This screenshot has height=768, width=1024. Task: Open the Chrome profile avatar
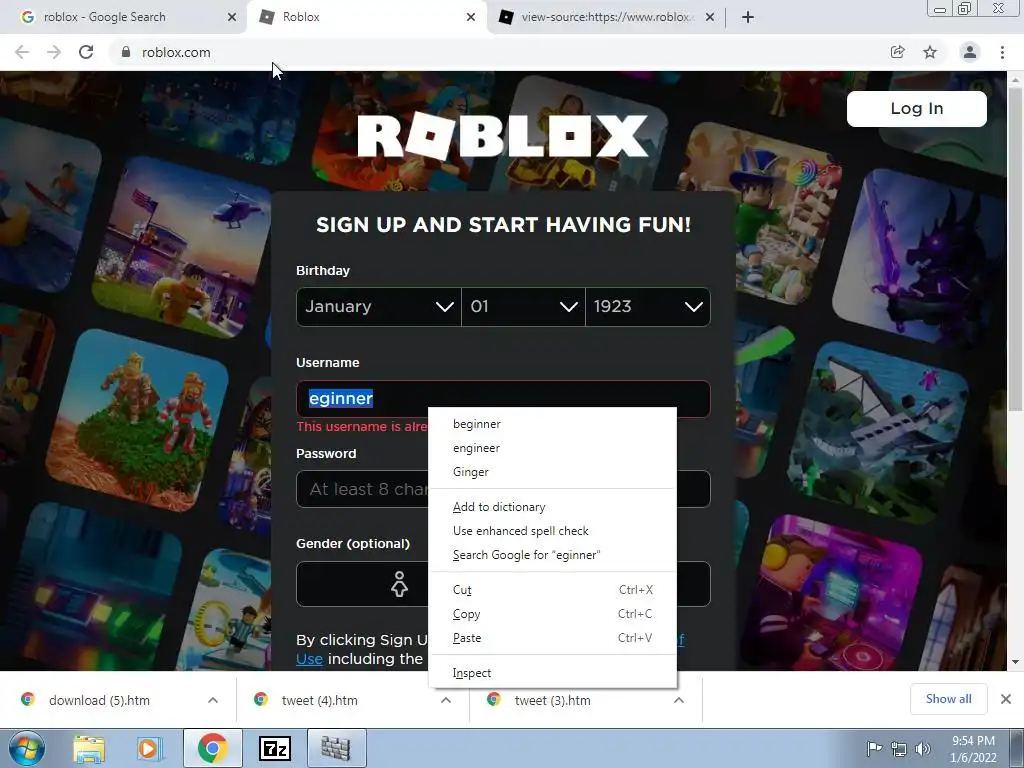click(x=970, y=52)
